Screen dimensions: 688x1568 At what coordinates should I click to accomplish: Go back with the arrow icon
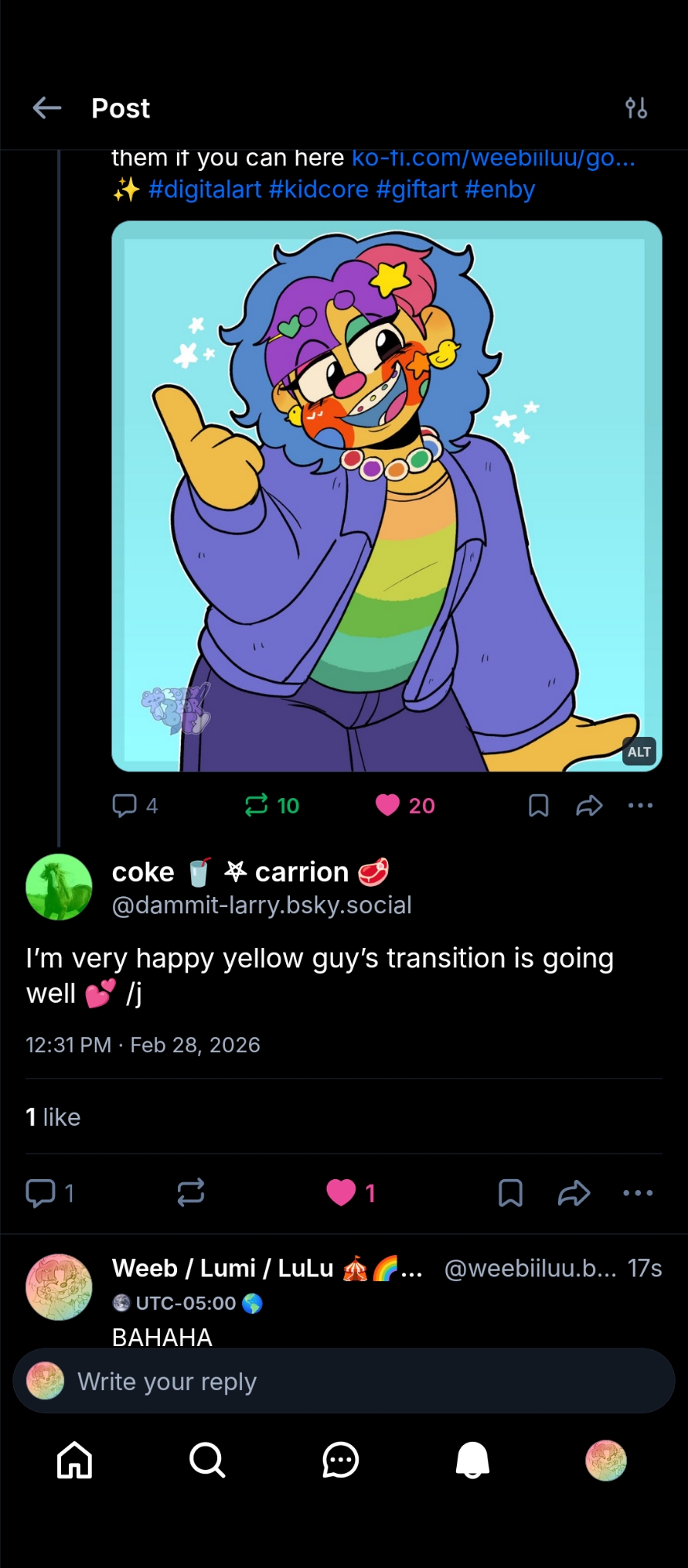coord(47,108)
